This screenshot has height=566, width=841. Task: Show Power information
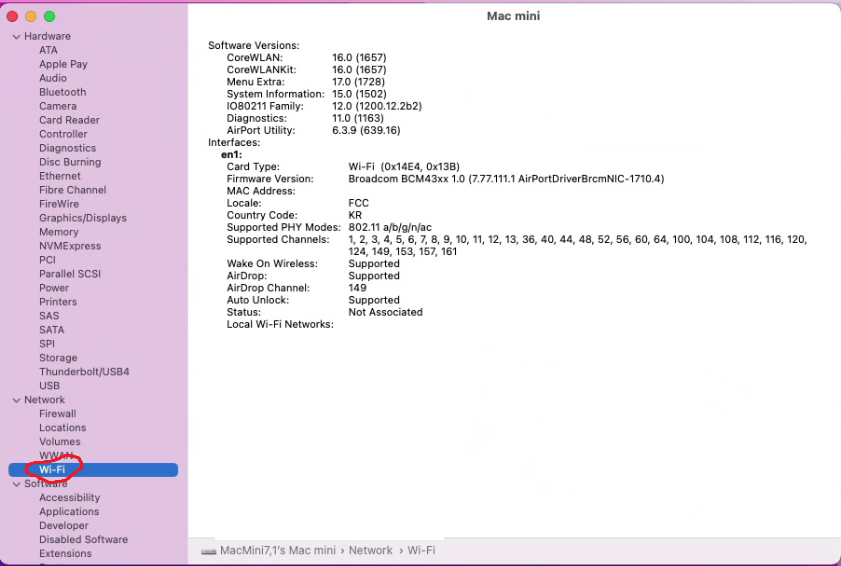54,288
